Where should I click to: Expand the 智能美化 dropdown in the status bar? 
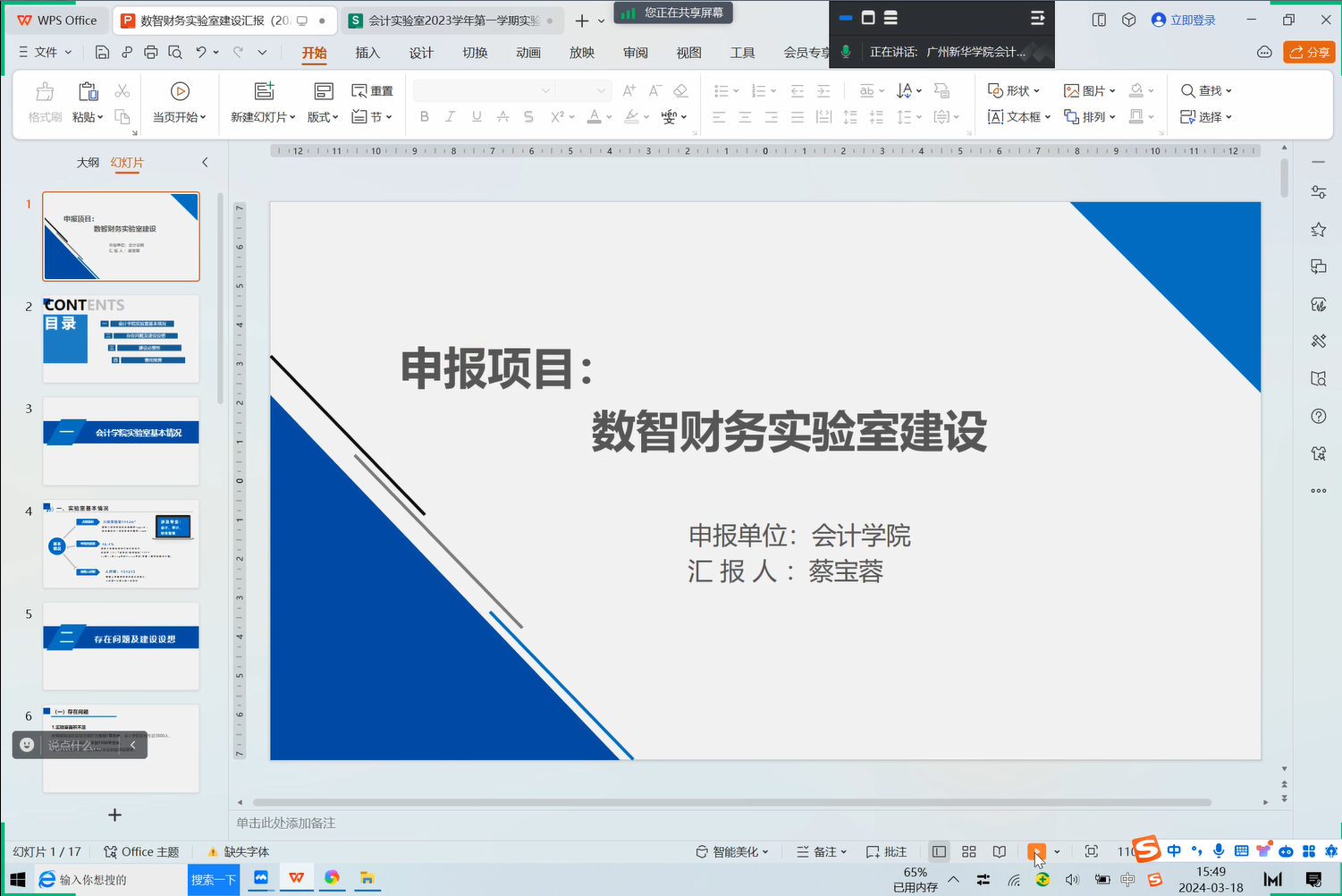pyautogui.click(x=732, y=851)
